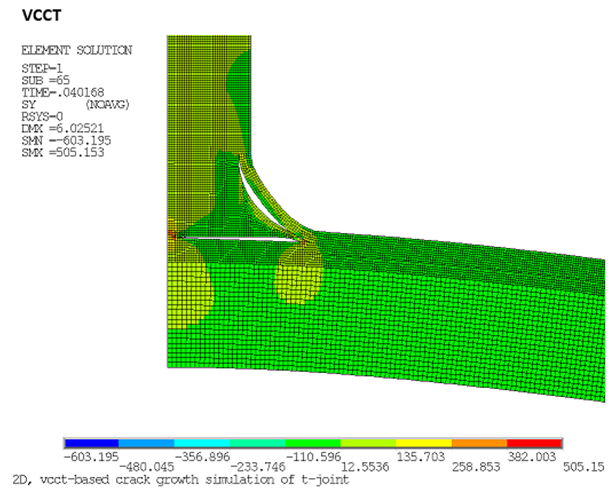
Task: Click the SMX =505.153 value
Action: (x=62, y=152)
